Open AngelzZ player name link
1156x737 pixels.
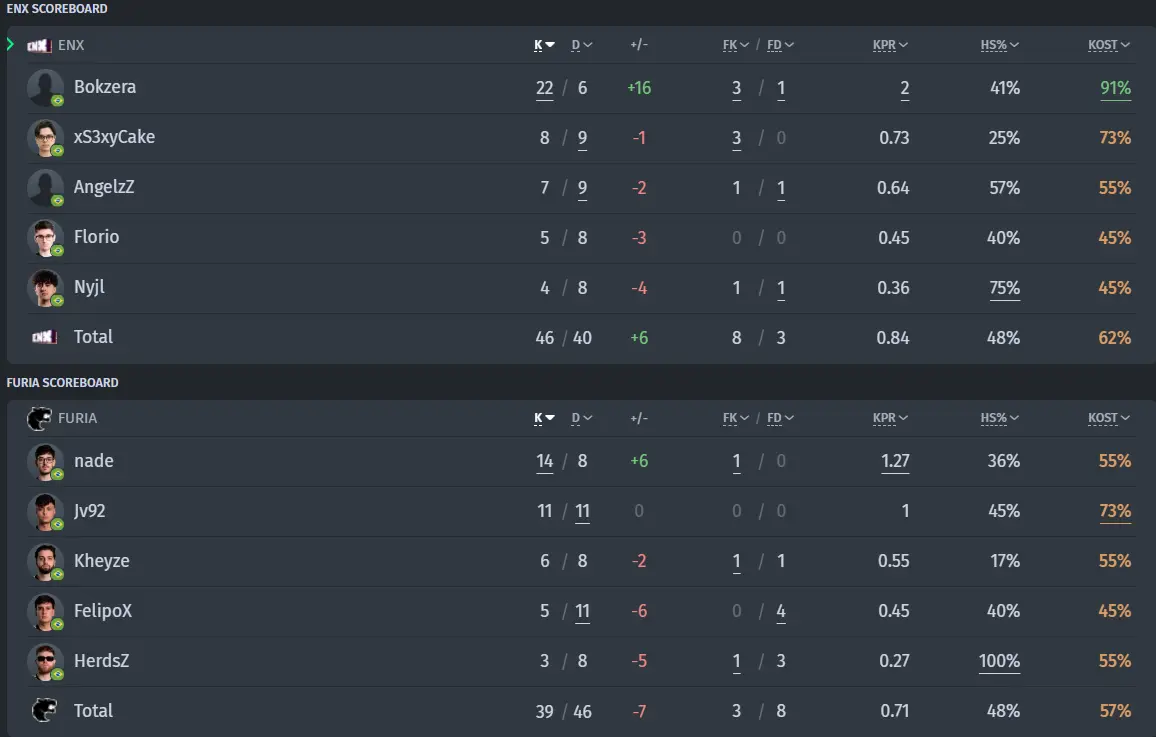click(x=104, y=187)
